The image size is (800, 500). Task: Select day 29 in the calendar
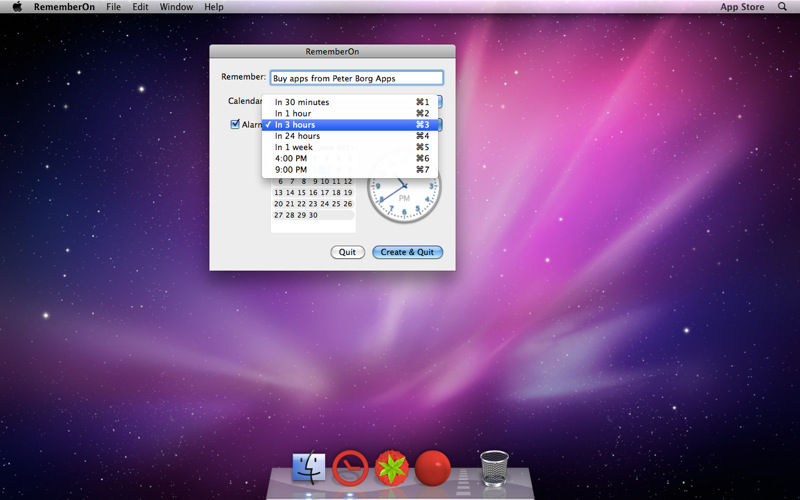tap(302, 215)
